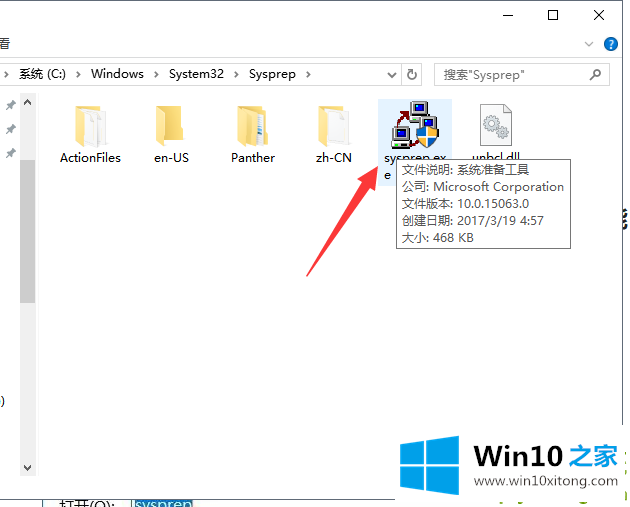Minimize the Explorer window
630x507 pixels.
click(508, 16)
